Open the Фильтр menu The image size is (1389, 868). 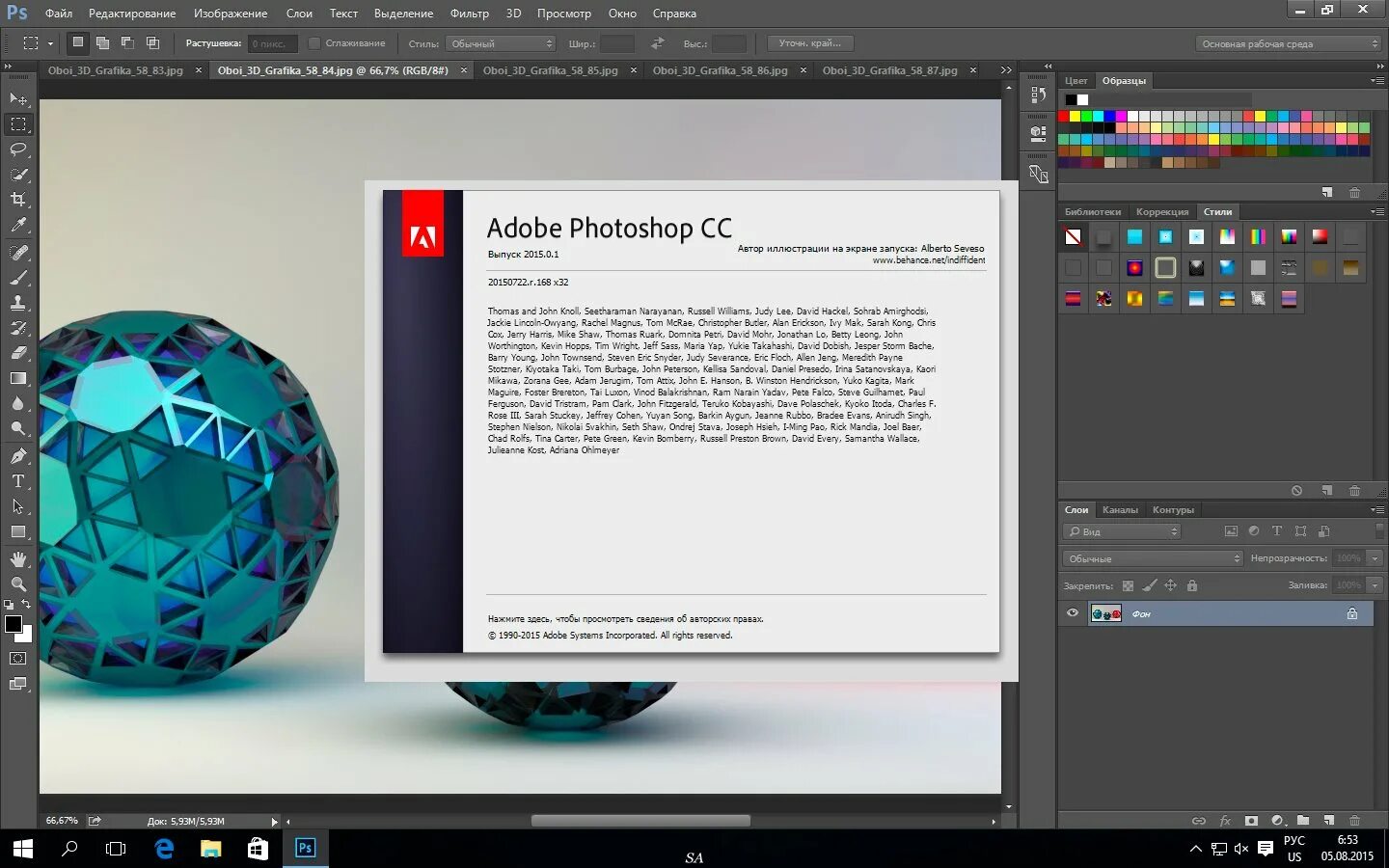pos(470,14)
